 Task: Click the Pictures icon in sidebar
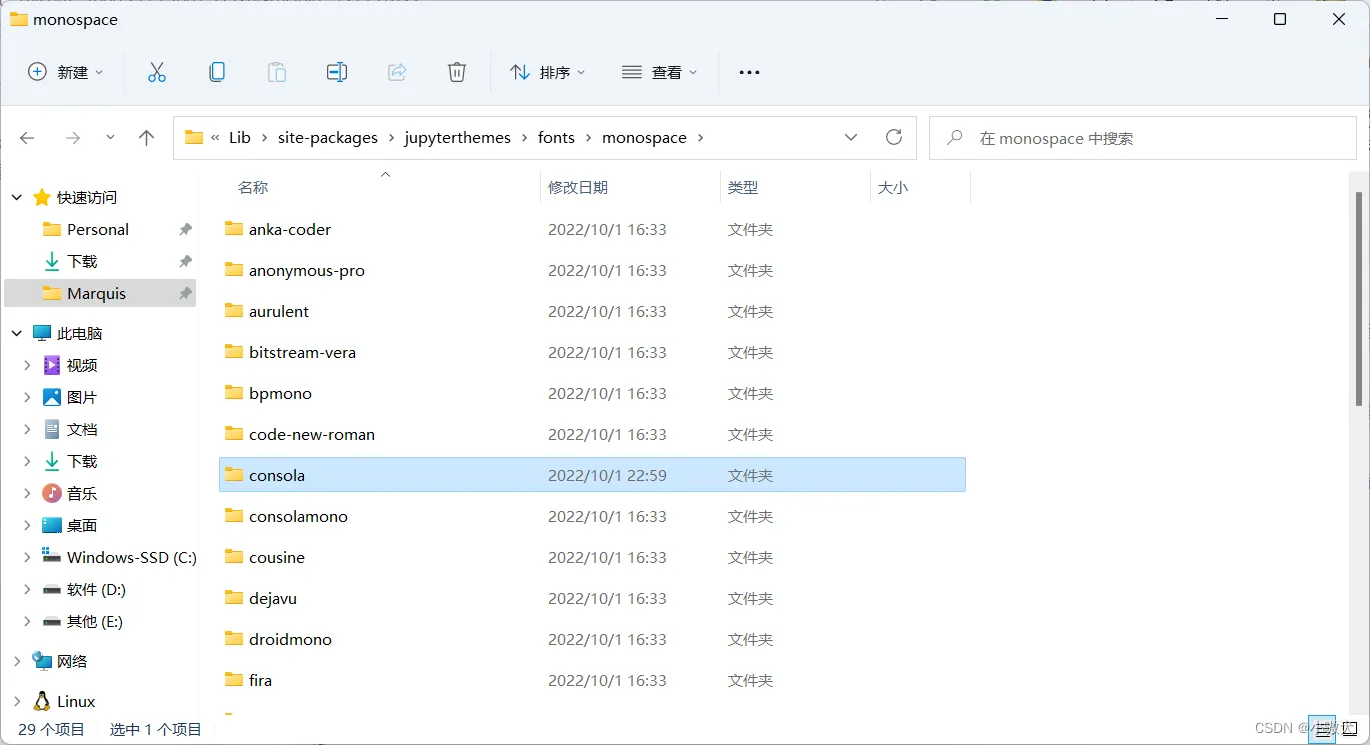[x=52, y=397]
